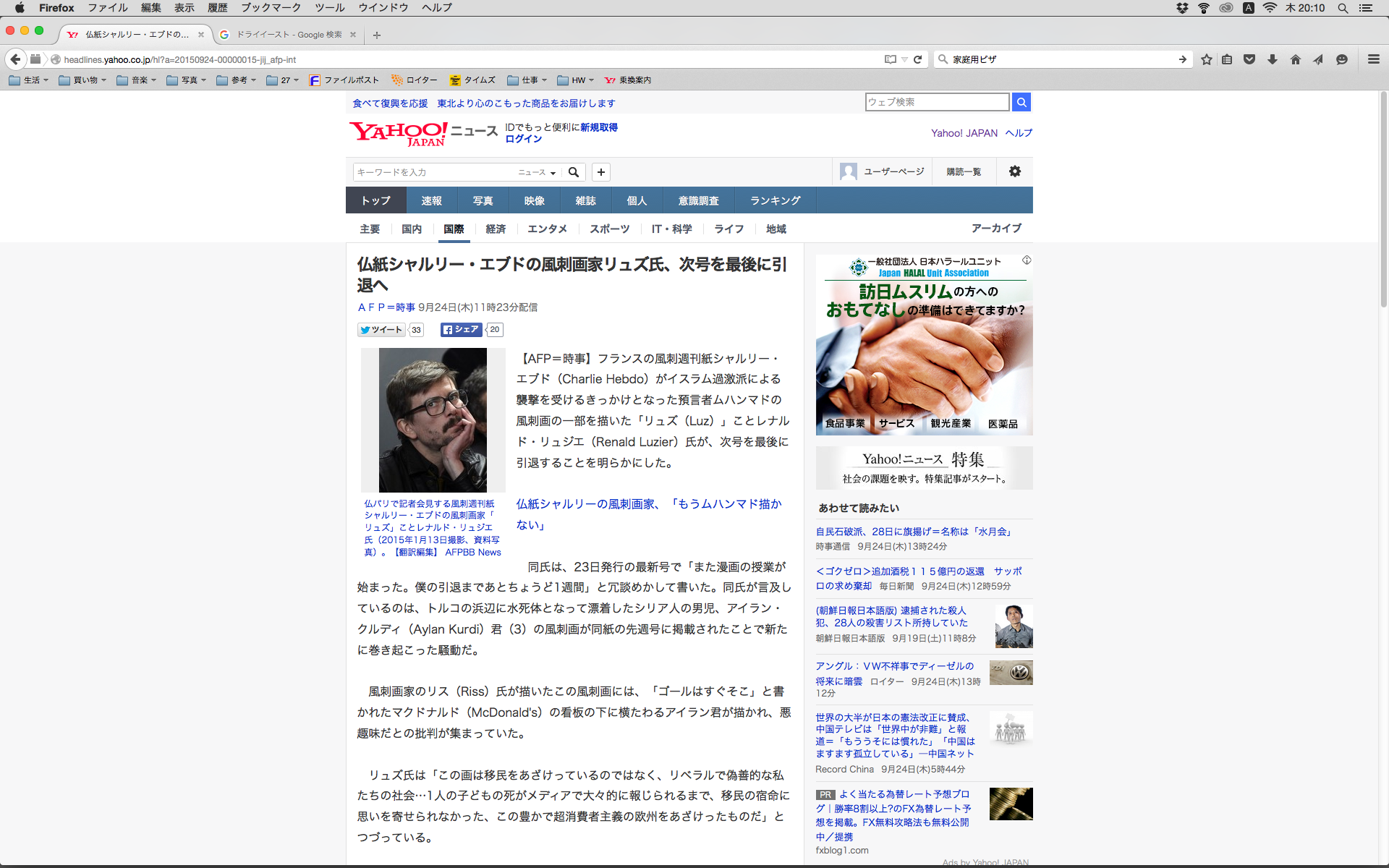
Task: Expand the ニュース search category dropdown
Action: 537,172
